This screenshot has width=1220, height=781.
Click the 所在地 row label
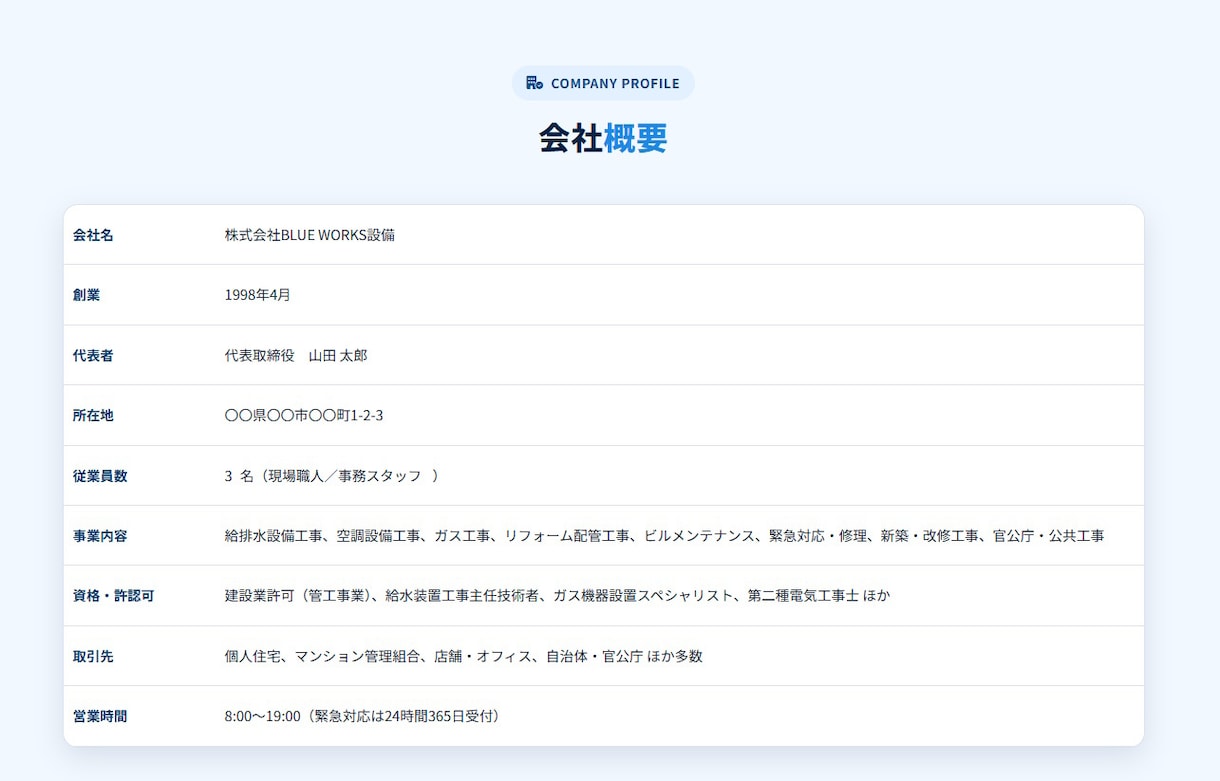[x=93, y=415]
